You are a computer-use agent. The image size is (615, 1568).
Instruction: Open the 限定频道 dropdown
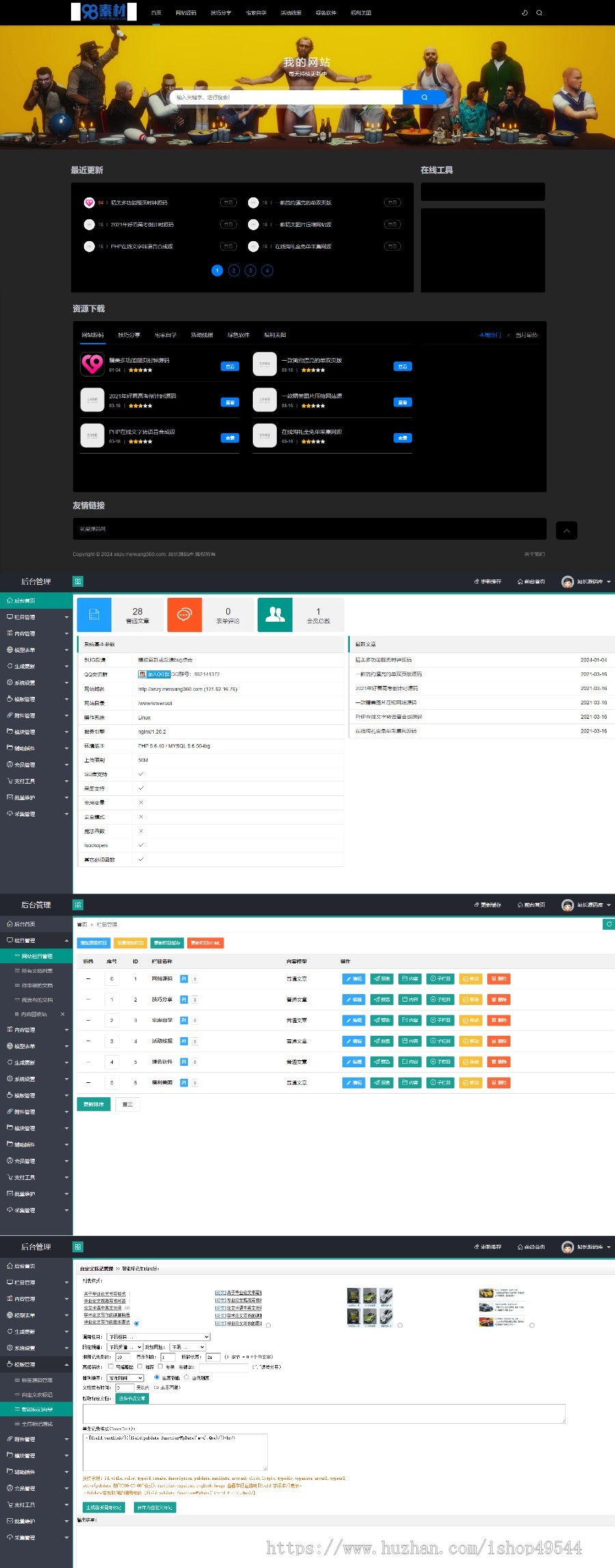click(x=125, y=1347)
